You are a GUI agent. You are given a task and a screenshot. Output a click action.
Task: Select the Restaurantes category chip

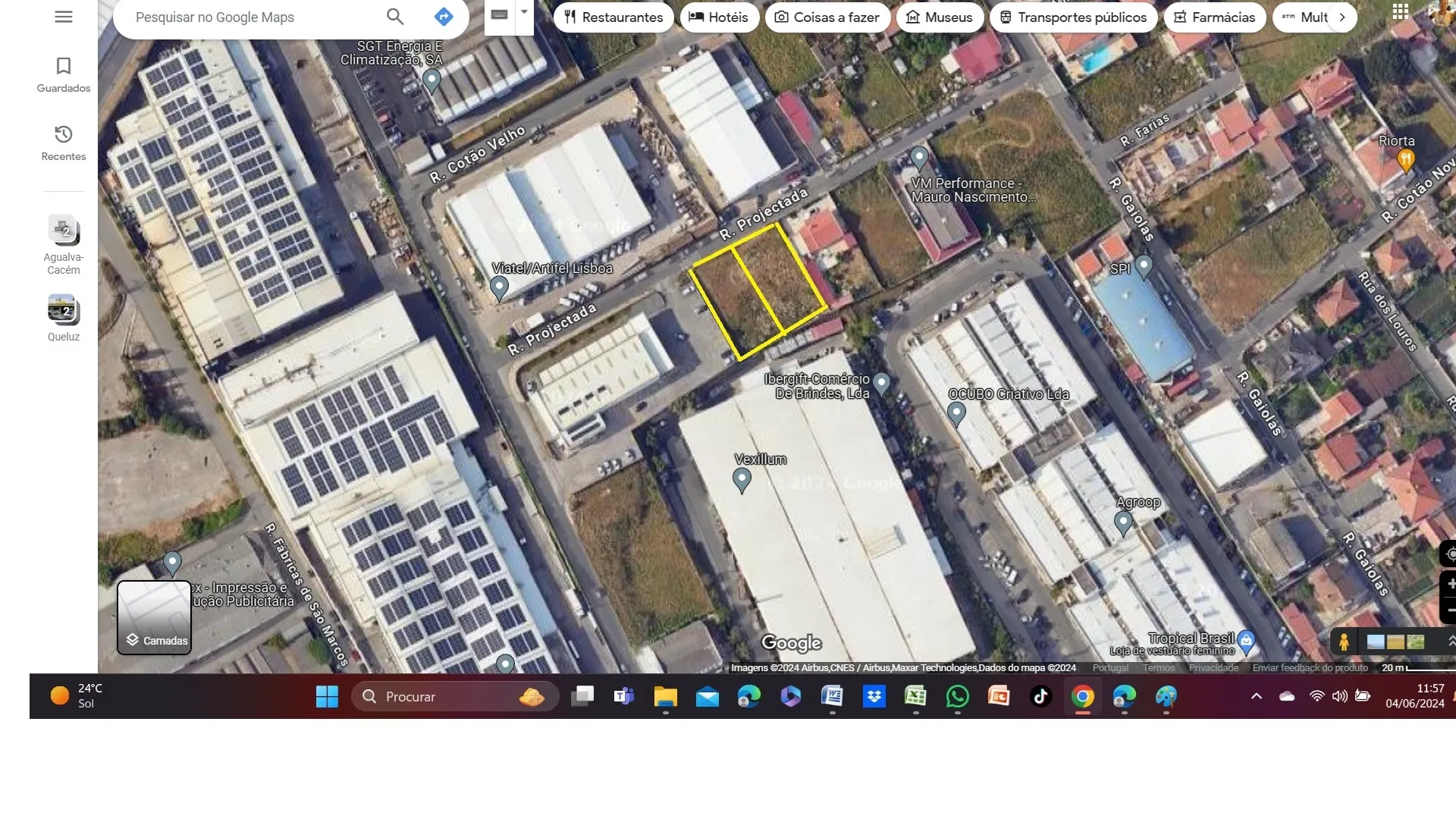(613, 17)
